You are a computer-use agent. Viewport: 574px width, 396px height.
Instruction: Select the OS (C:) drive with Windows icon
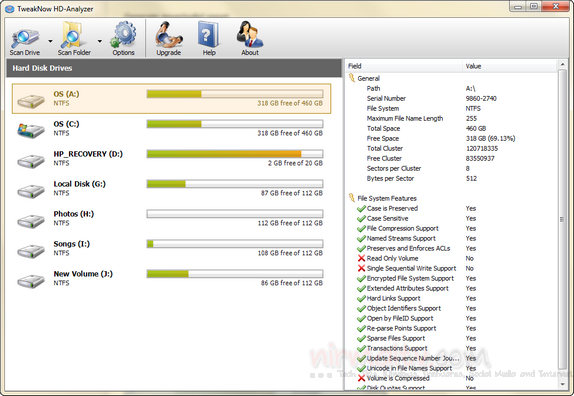pyautogui.click(x=31, y=130)
